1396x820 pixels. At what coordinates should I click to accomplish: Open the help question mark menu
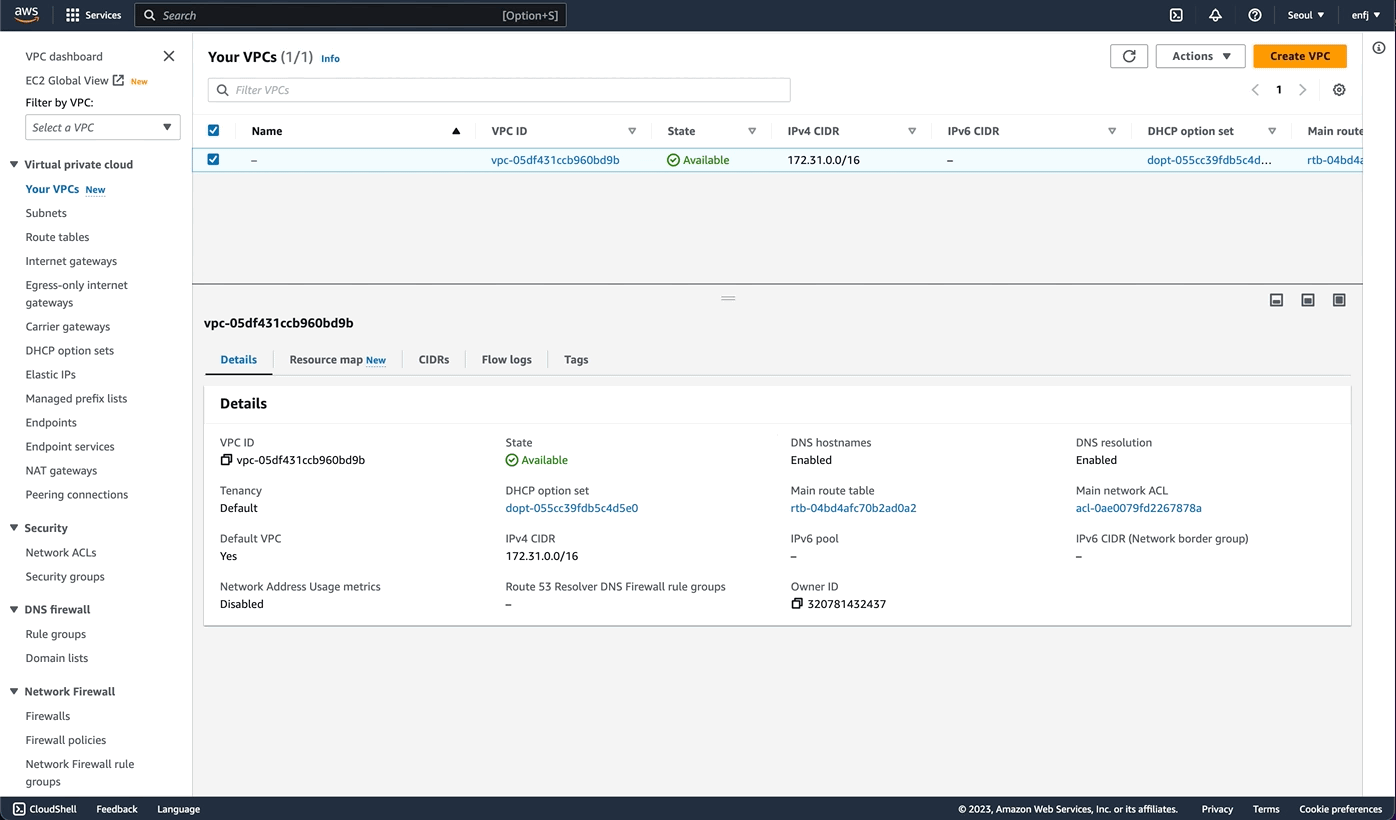[x=1254, y=15]
